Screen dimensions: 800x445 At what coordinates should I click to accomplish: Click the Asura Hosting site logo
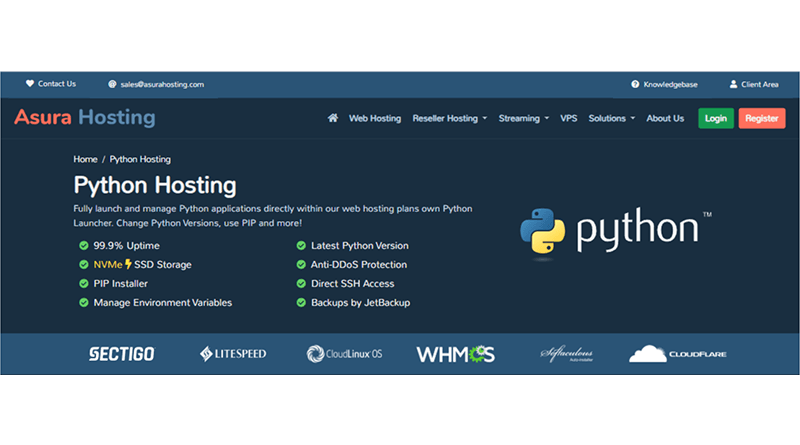(85, 117)
